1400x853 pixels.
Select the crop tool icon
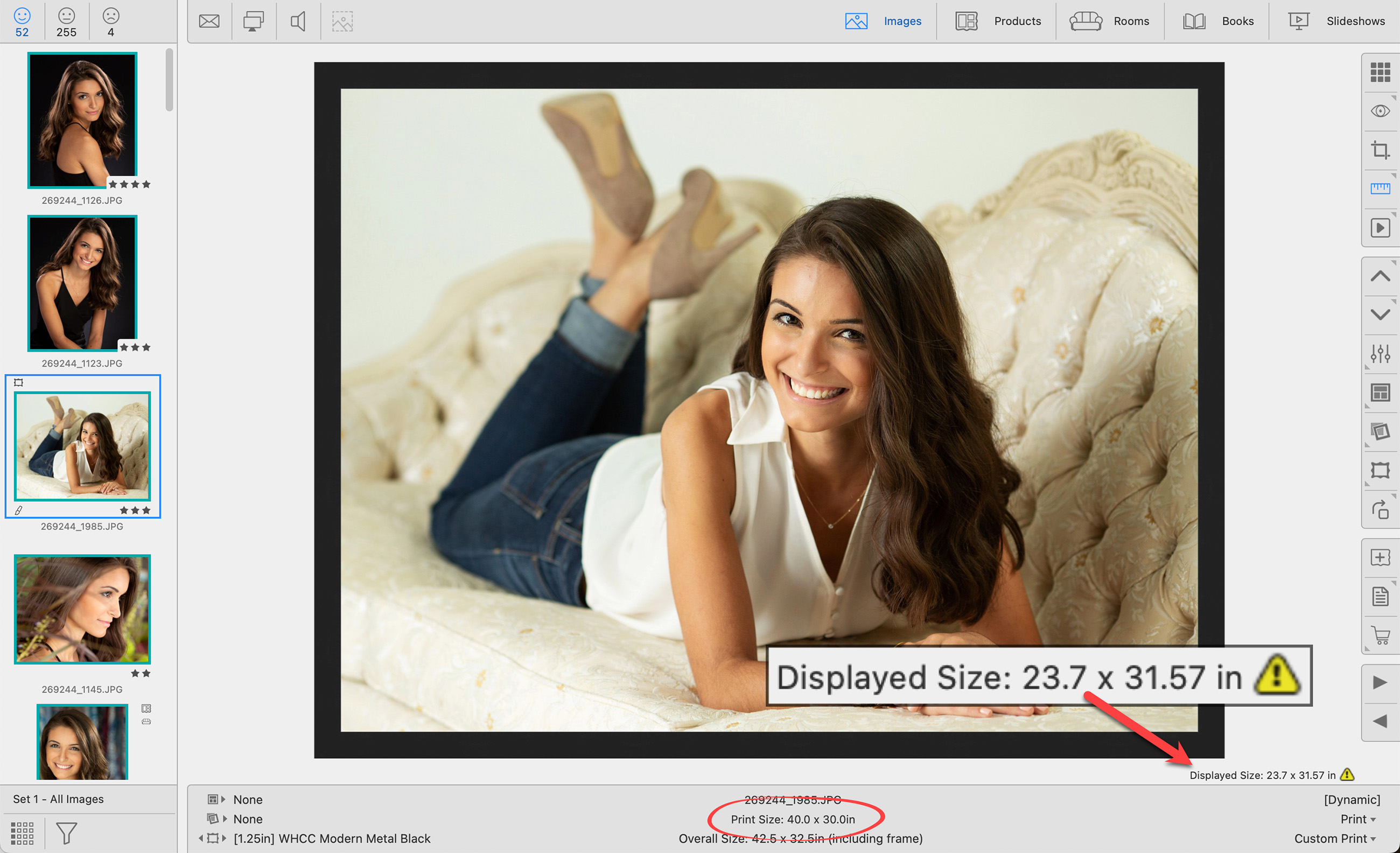[1380, 150]
